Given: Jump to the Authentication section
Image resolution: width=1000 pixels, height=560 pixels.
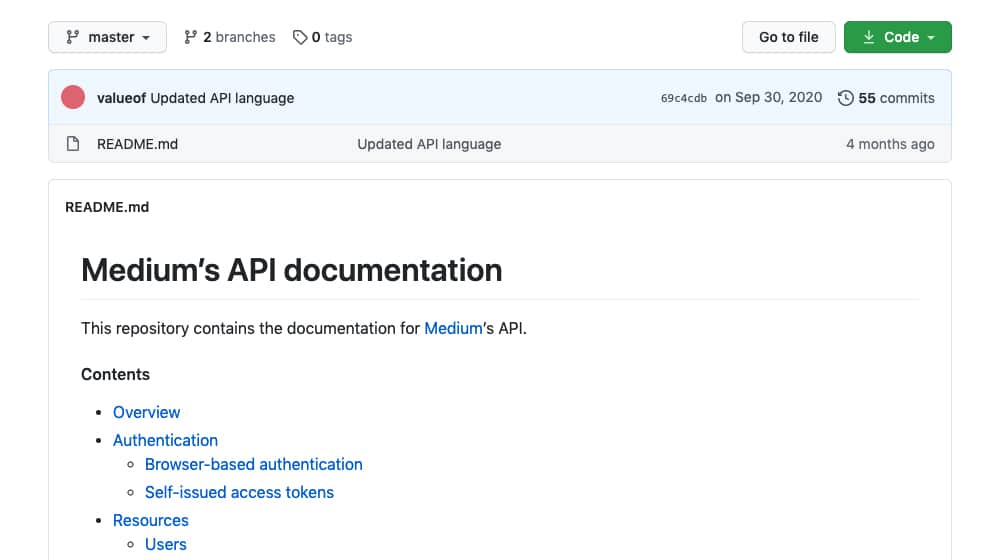Looking at the screenshot, I should (x=165, y=440).
